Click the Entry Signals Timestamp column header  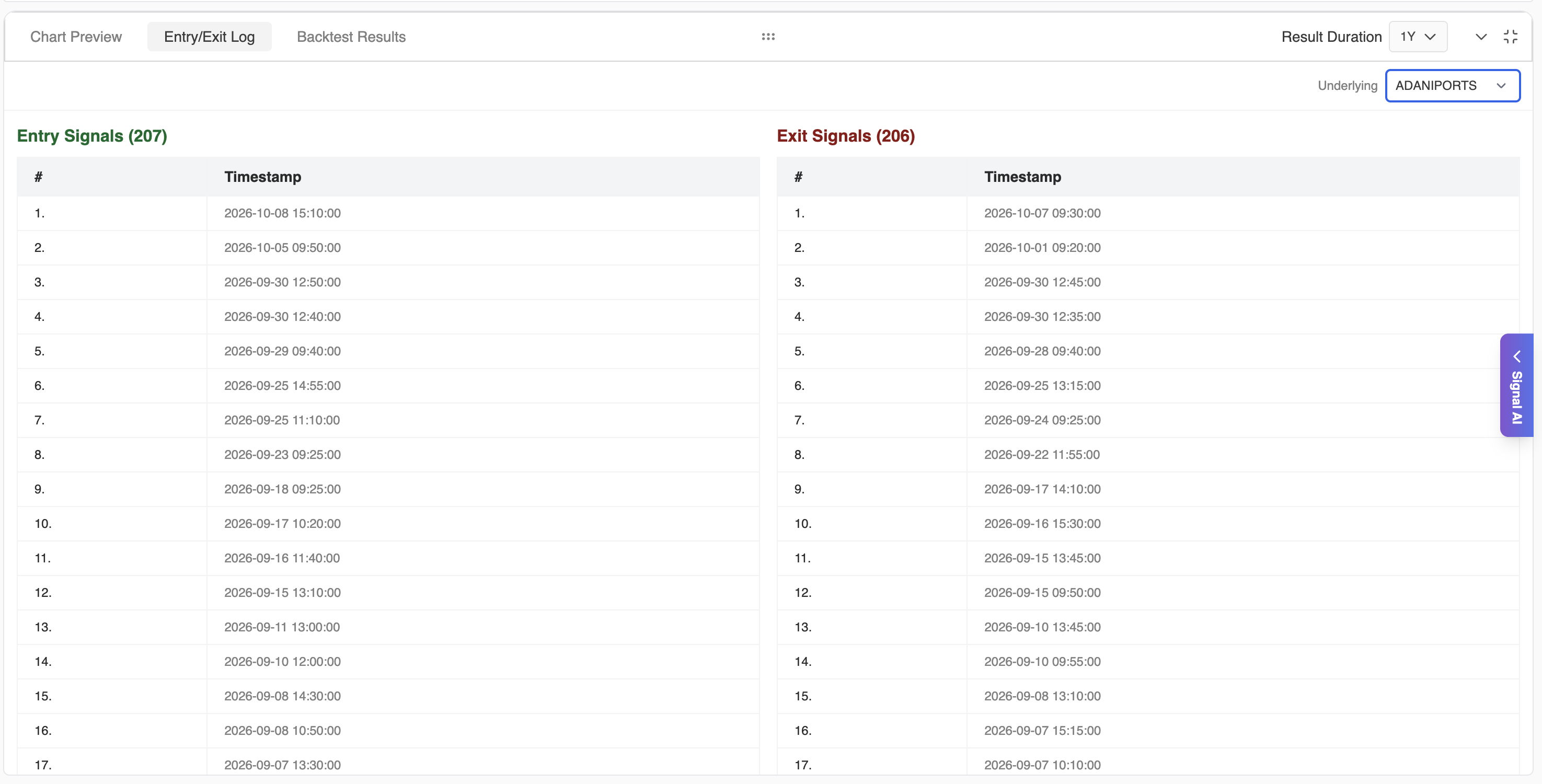click(x=263, y=177)
